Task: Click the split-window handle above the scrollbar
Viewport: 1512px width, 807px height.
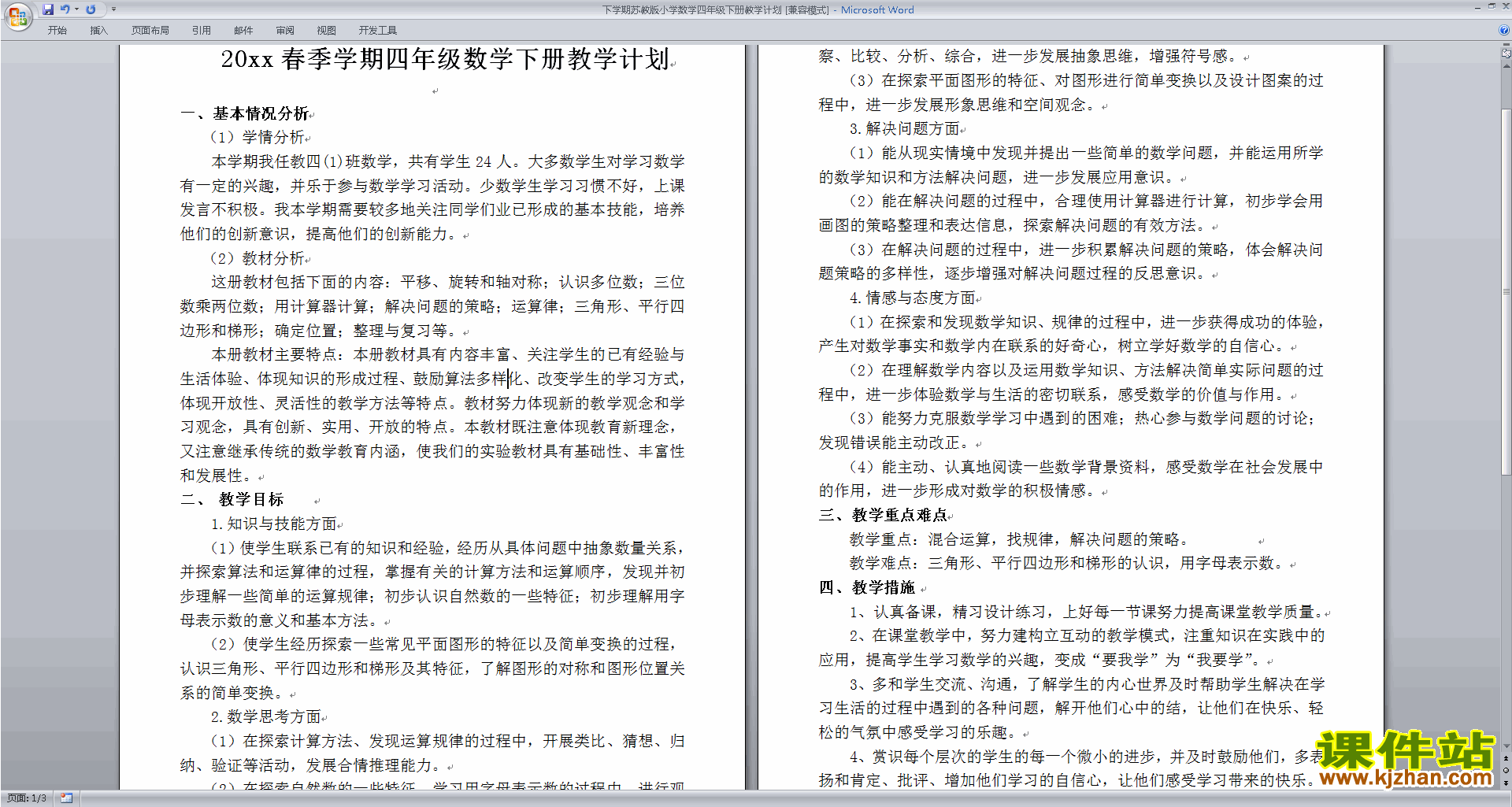Action: click(x=1506, y=45)
